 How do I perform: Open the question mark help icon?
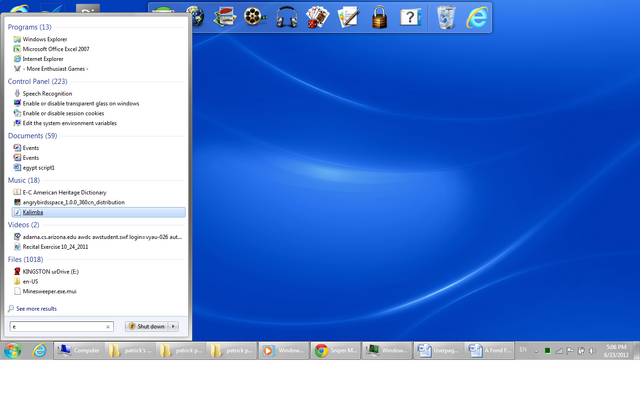tap(410, 17)
